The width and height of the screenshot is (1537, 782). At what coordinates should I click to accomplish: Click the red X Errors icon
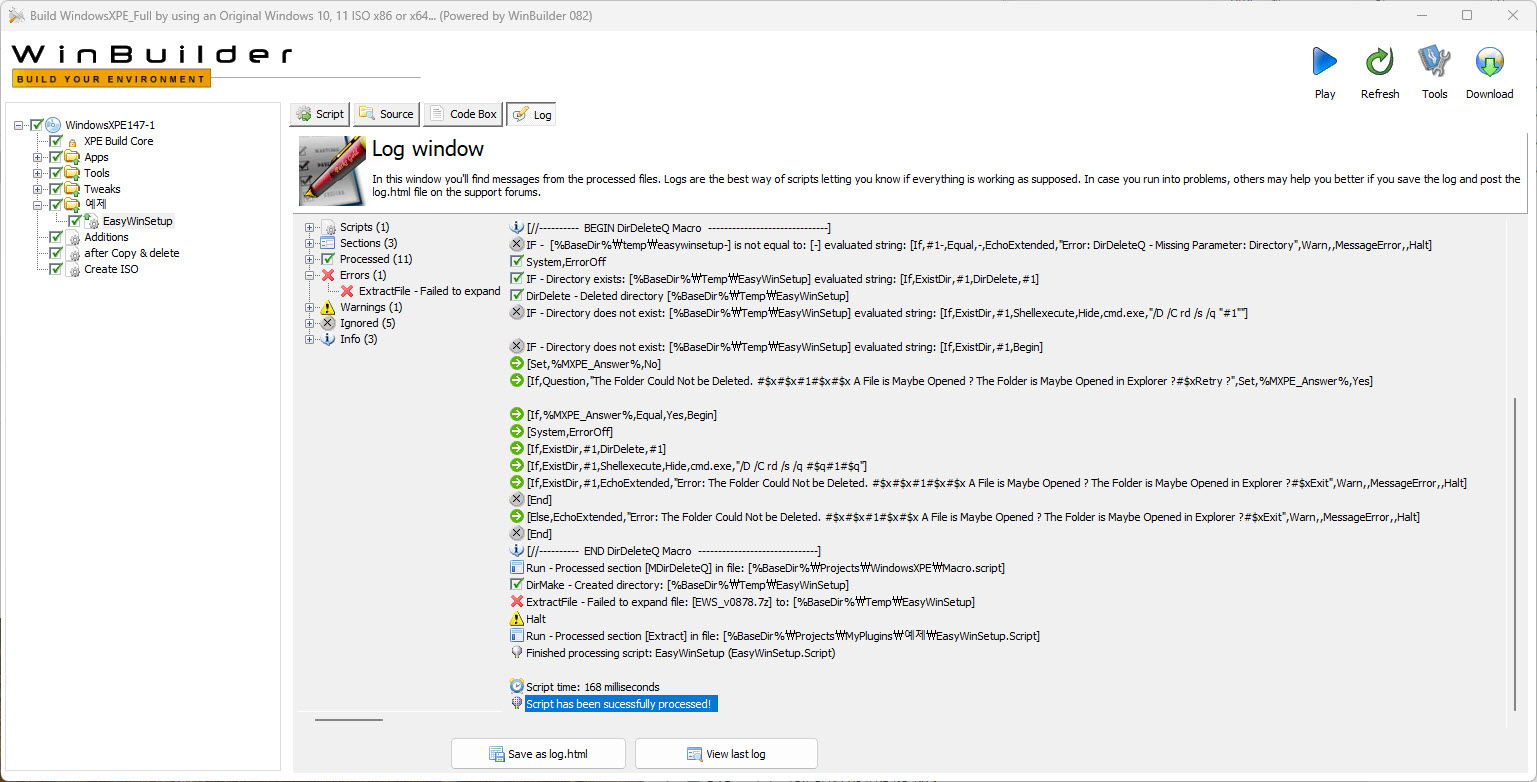328,275
